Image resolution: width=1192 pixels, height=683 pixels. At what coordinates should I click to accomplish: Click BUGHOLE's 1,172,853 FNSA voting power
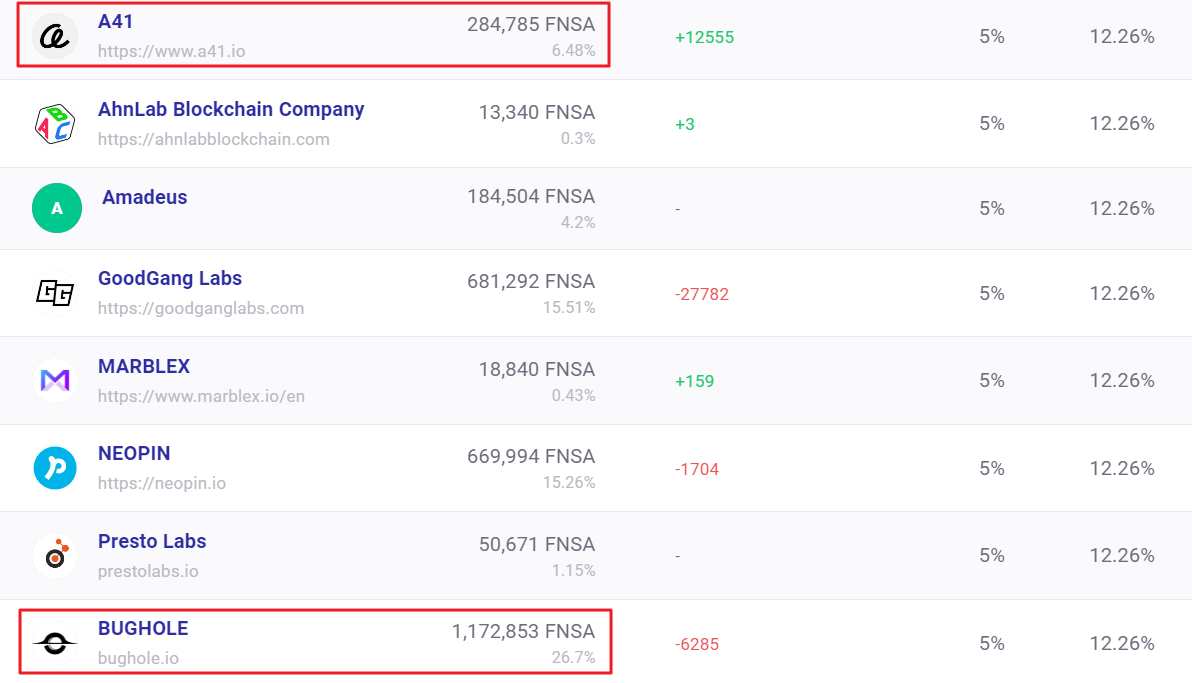tap(523, 631)
